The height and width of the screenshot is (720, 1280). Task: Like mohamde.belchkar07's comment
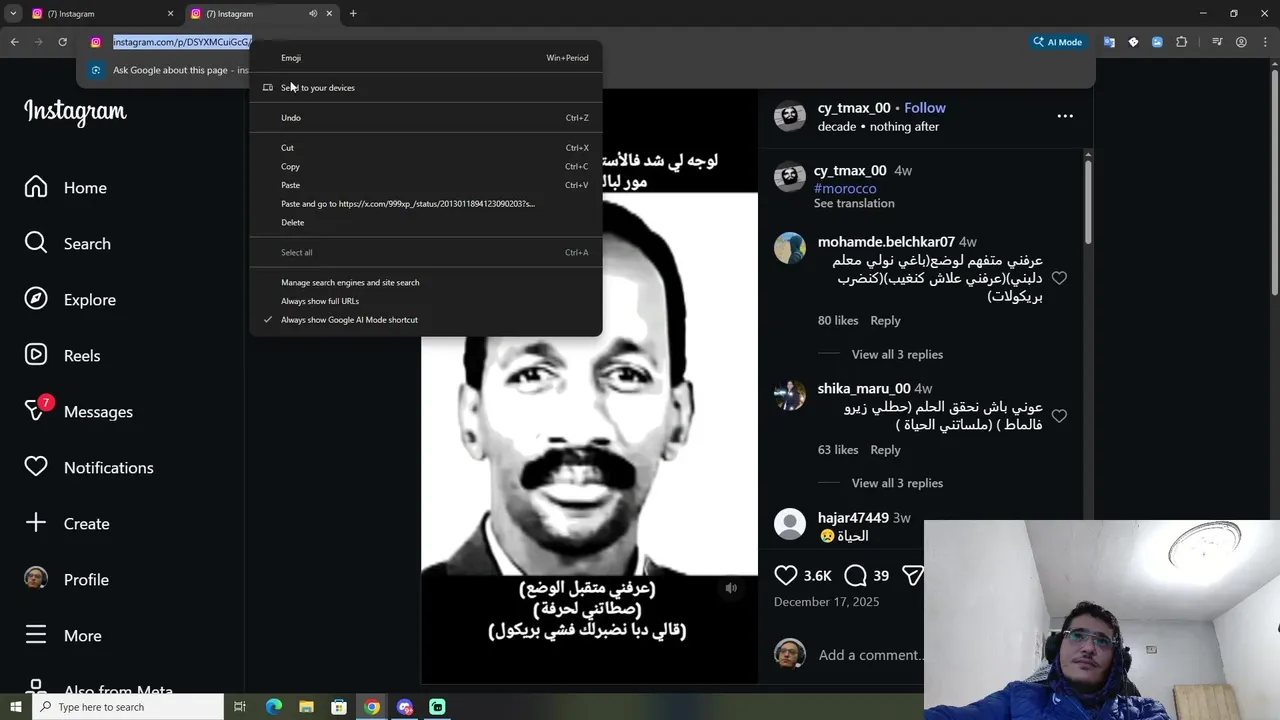[x=1059, y=278]
